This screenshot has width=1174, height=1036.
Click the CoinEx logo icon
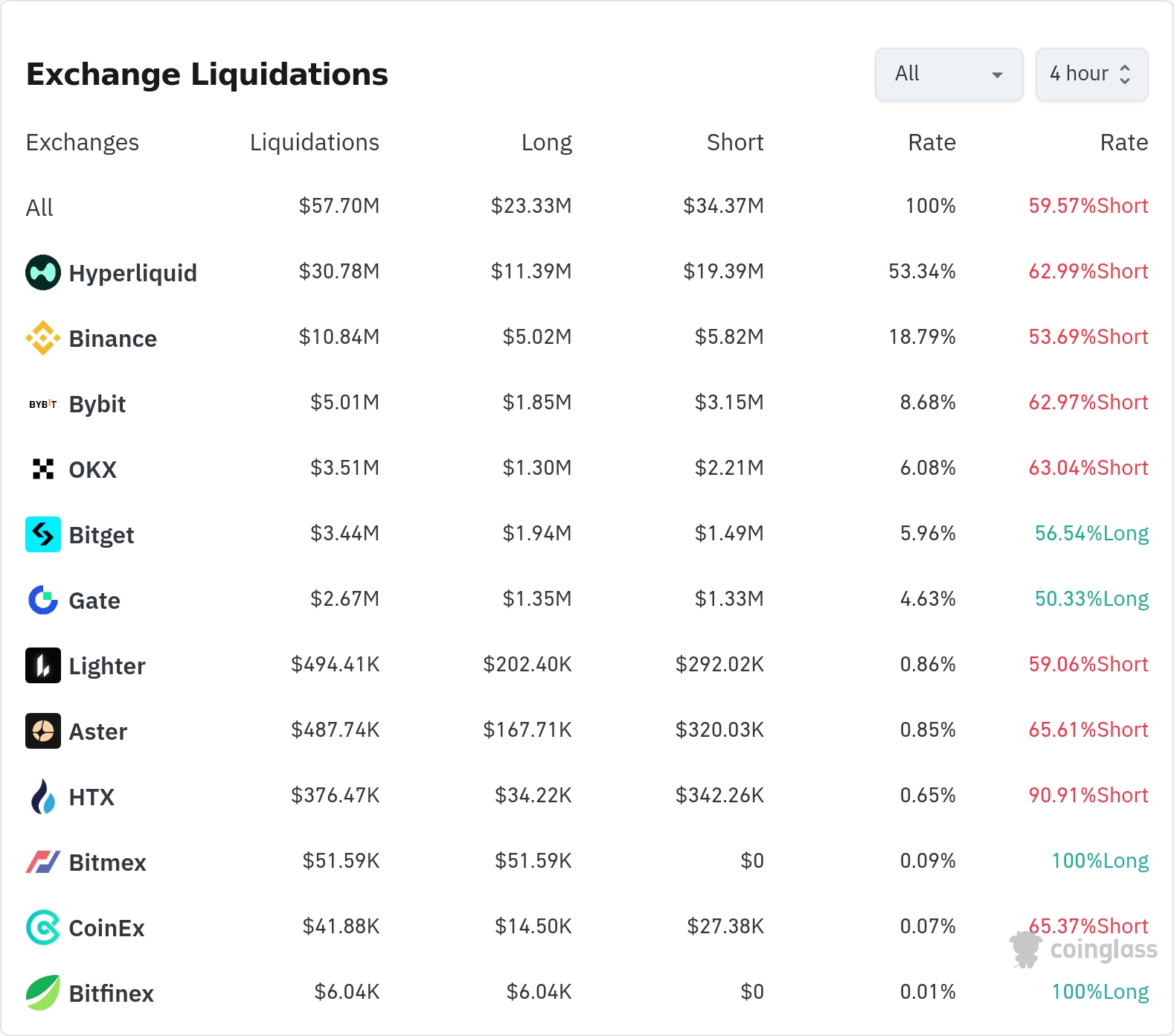pos(43,927)
